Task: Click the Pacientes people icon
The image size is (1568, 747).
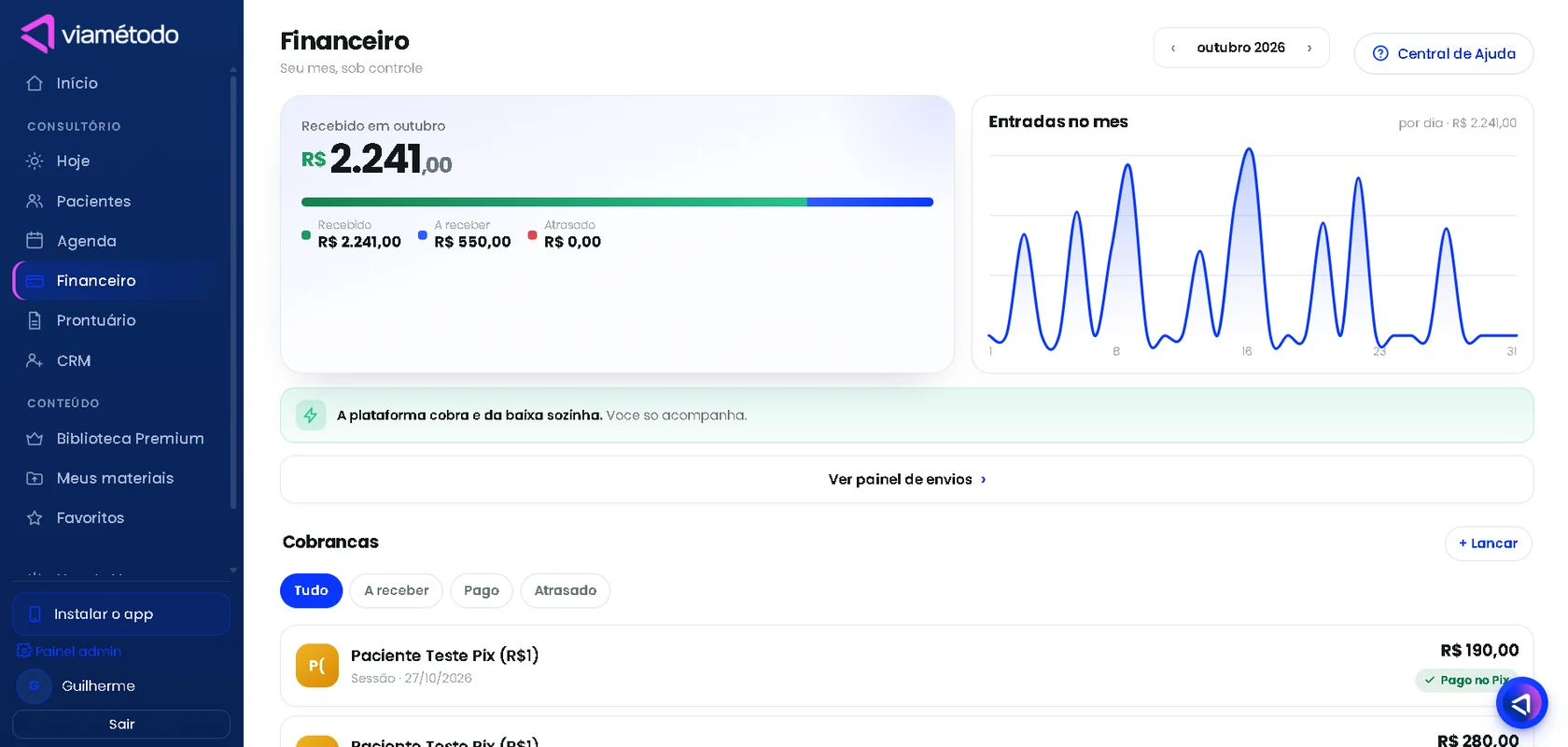Action: [35, 201]
